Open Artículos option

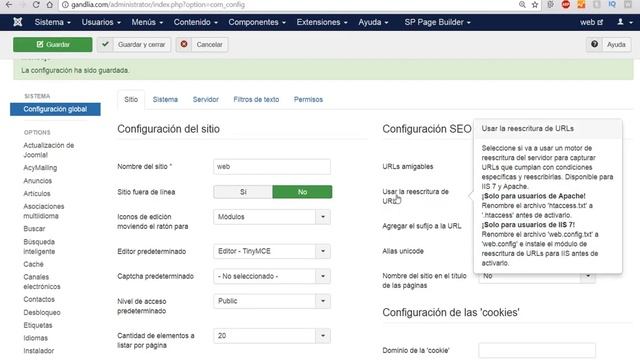click(37, 193)
